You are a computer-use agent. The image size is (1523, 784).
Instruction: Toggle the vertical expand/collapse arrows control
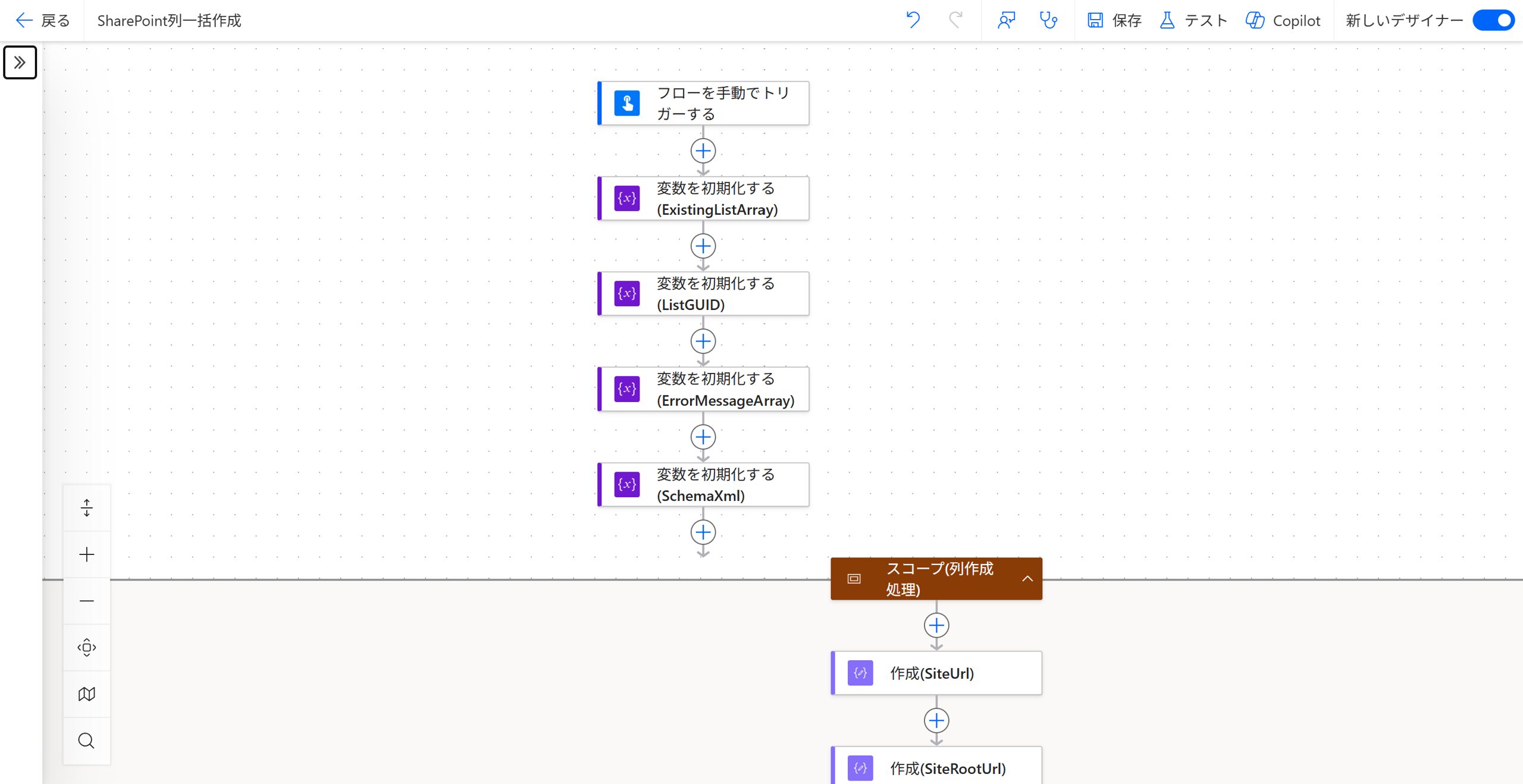[x=87, y=508]
